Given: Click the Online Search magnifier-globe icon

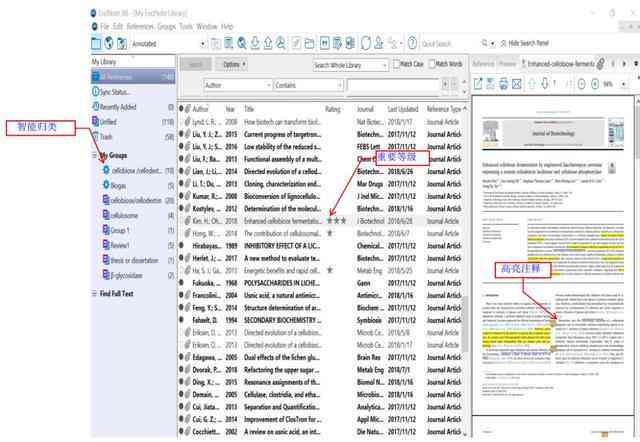Looking at the screenshot, I should click(x=242, y=43).
